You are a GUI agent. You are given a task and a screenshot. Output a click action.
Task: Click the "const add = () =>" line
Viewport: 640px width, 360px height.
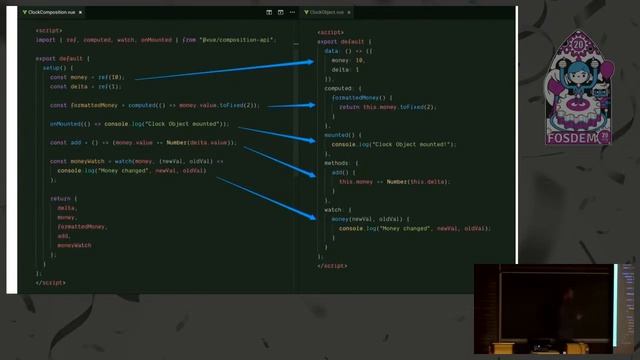[x=143, y=142]
